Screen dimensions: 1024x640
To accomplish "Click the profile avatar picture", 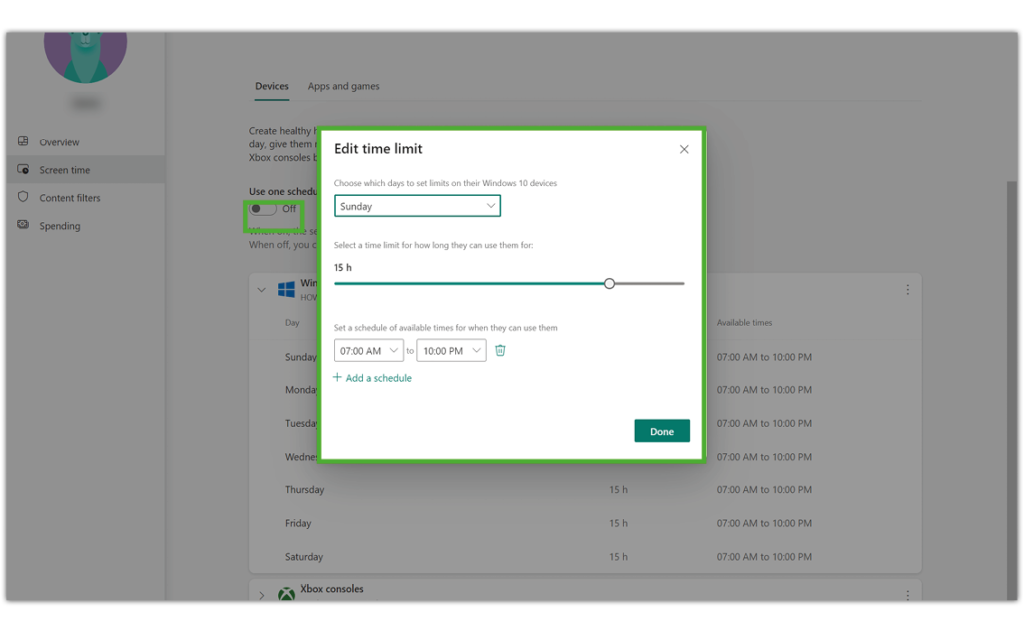I will 86,52.
